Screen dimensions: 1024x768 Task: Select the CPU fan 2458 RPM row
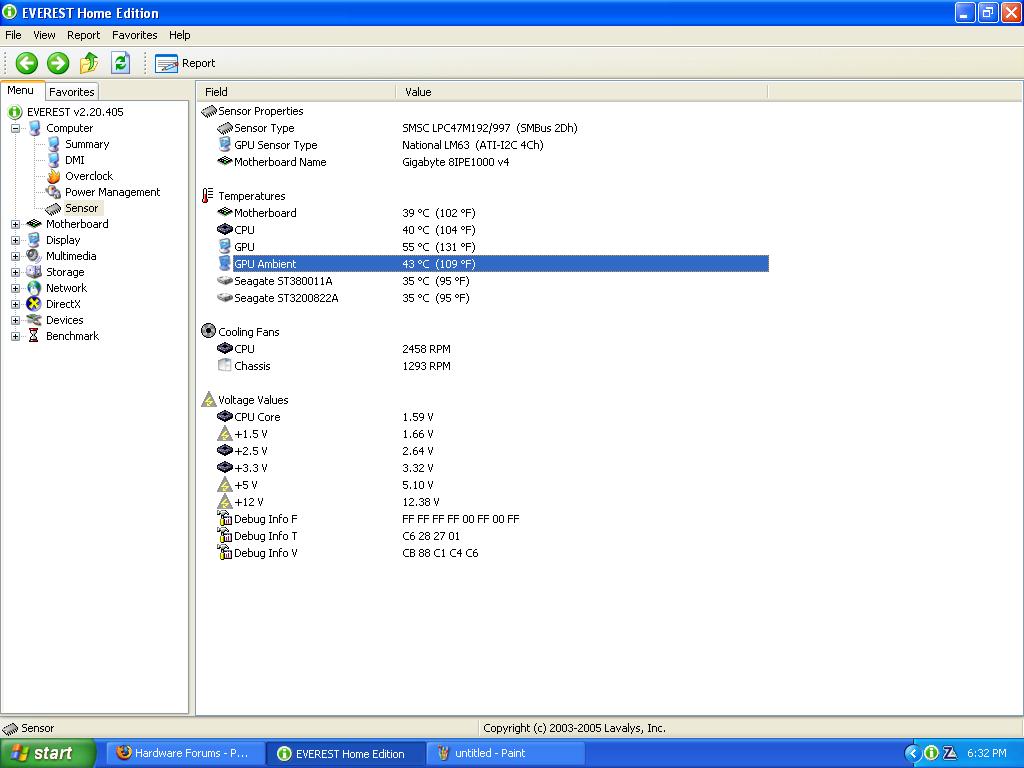pos(492,349)
